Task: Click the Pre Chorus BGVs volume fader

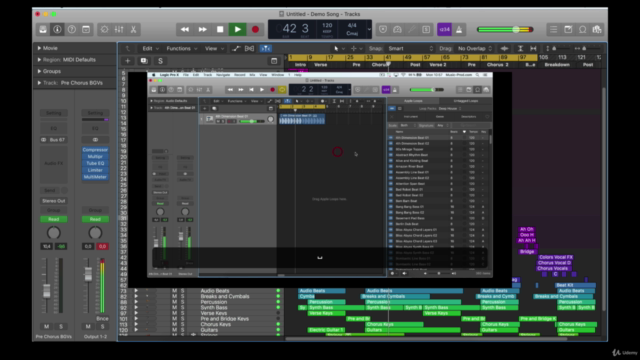Action: 47,291
